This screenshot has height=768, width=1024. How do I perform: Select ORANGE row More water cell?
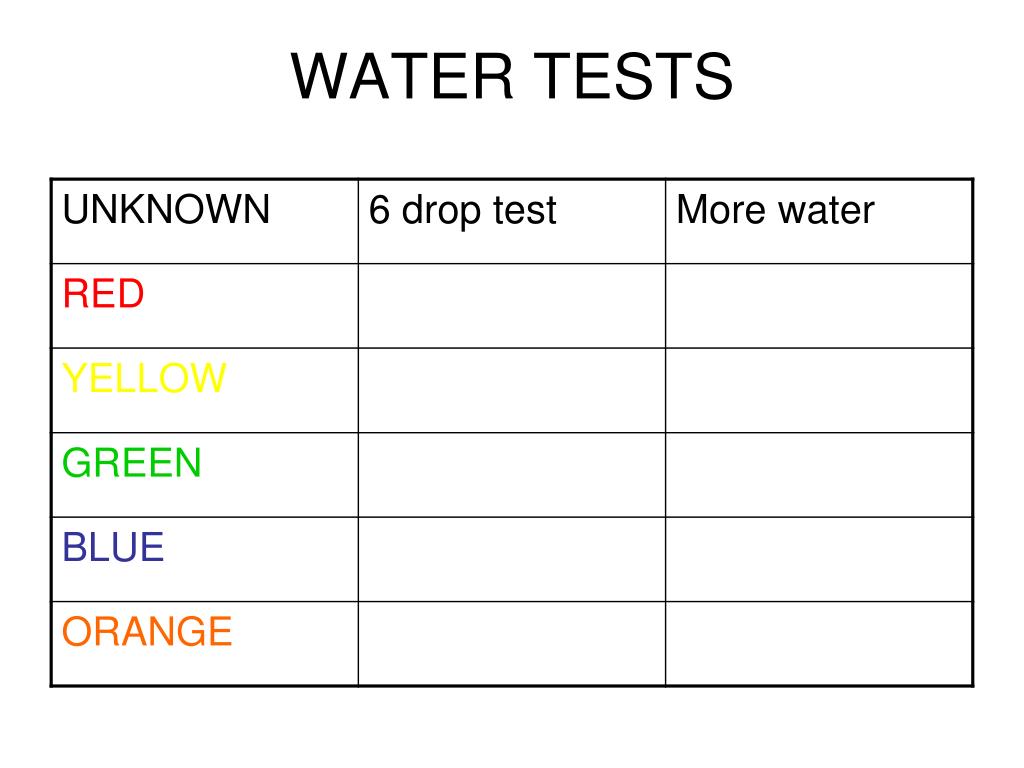[819, 643]
